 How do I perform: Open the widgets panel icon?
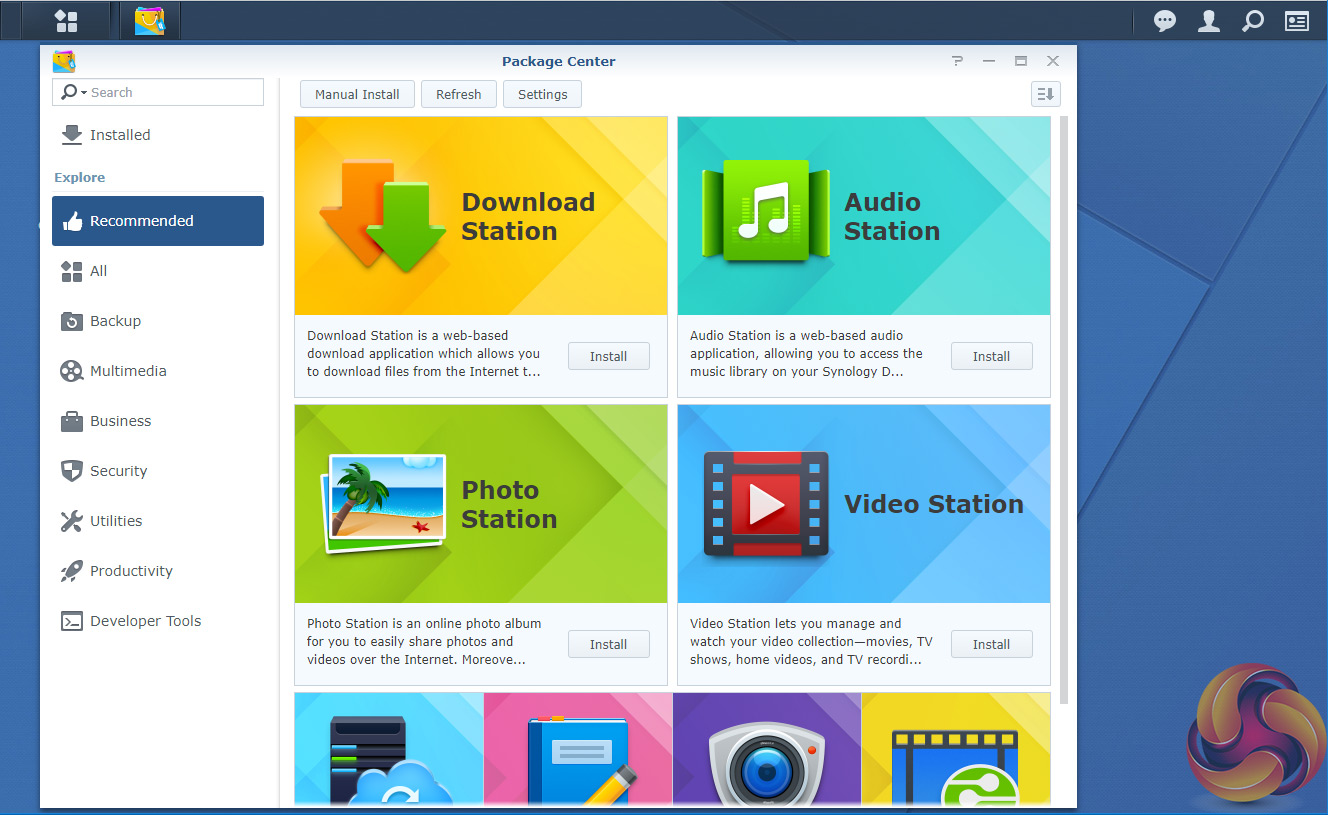1297,21
